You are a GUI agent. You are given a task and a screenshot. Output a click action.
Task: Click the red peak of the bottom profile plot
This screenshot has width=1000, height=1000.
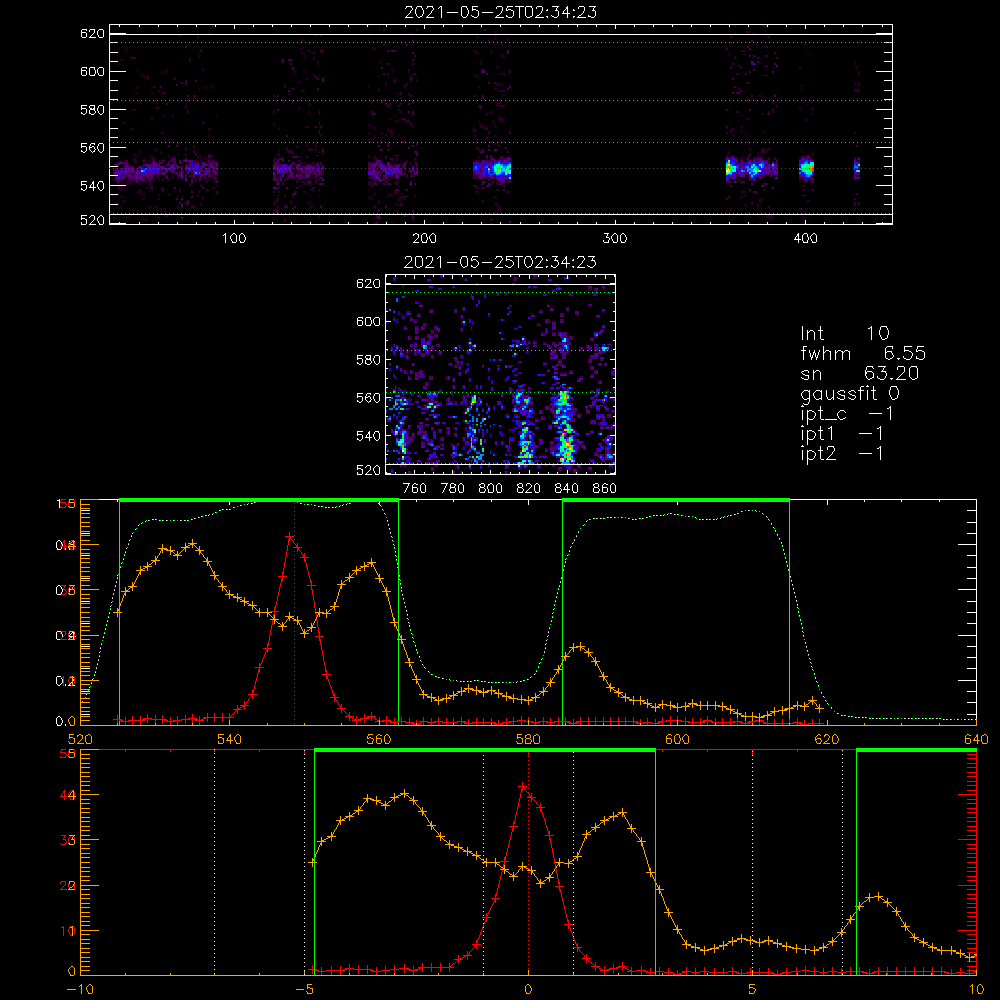click(523, 787)
